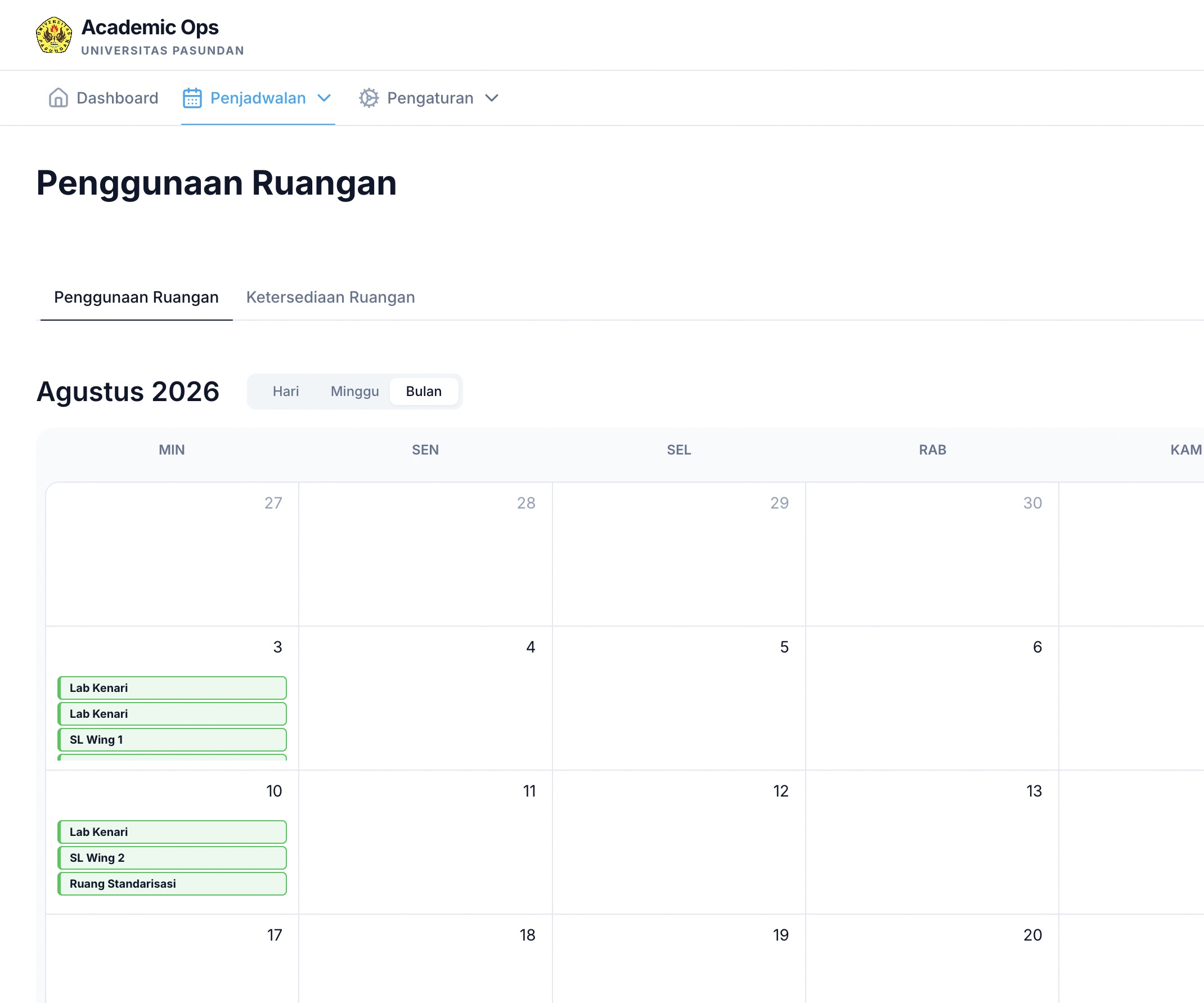Open first Lab Kenari event on day 3
This screenshot has height=1003, width=1204.
(172, 688)
